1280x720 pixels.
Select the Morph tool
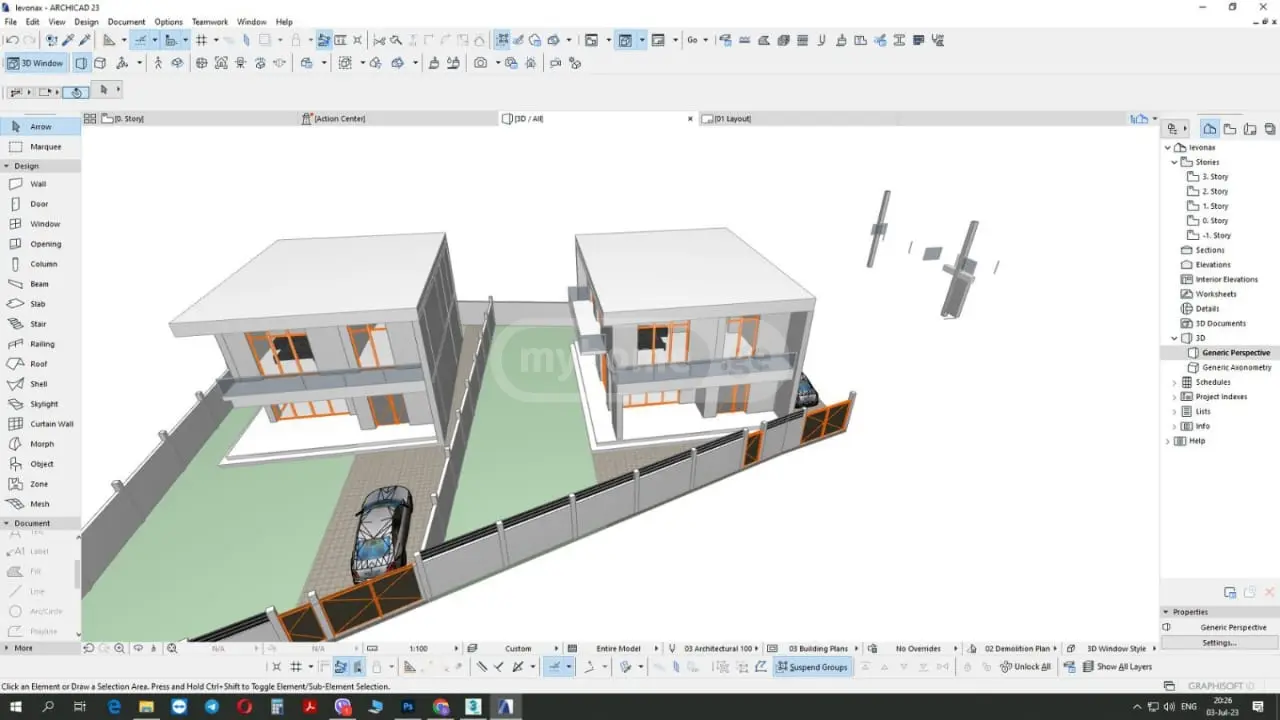click(x=40, y=444)
